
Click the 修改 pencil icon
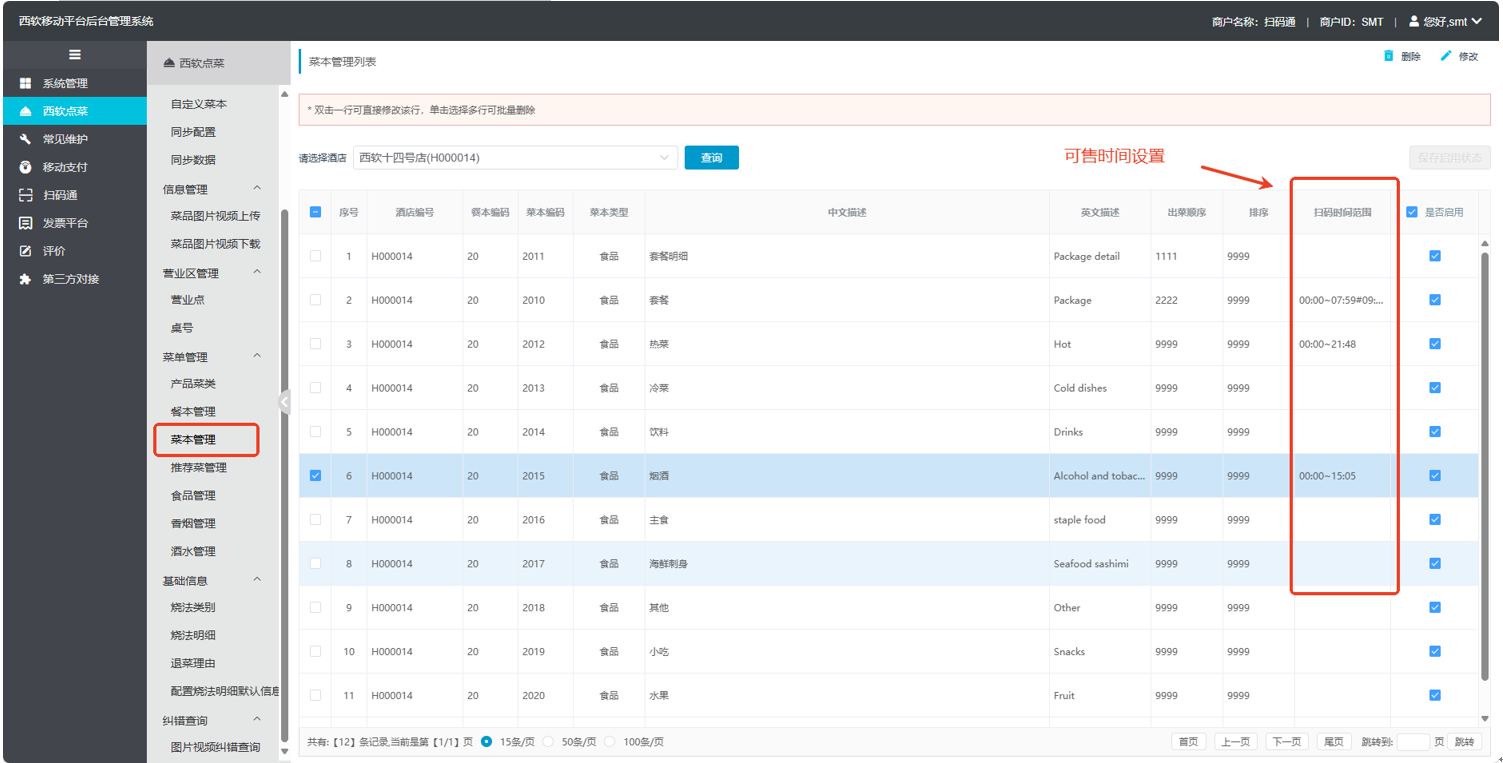(1445, 56)
